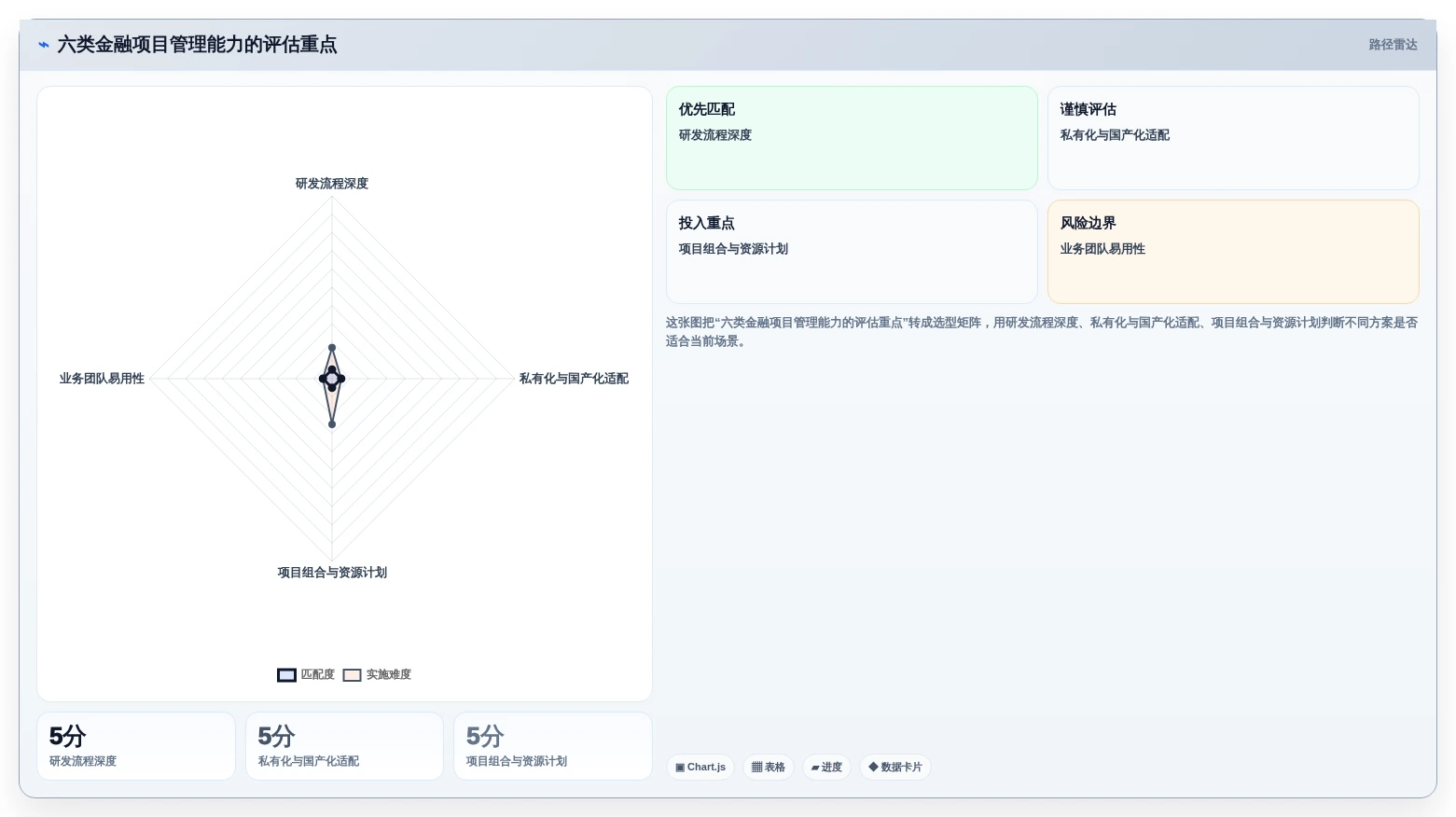Click the 业务团队易用性 radar axis label
Viewport: 1456px width, 817px height.
(102, 379)
